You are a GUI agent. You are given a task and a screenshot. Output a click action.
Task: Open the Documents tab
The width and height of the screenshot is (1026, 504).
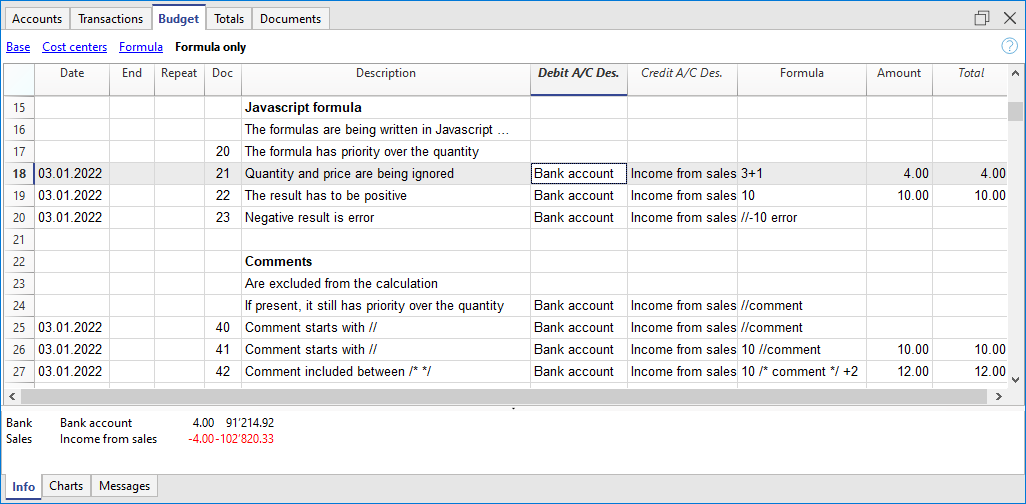tap(291, 19)
